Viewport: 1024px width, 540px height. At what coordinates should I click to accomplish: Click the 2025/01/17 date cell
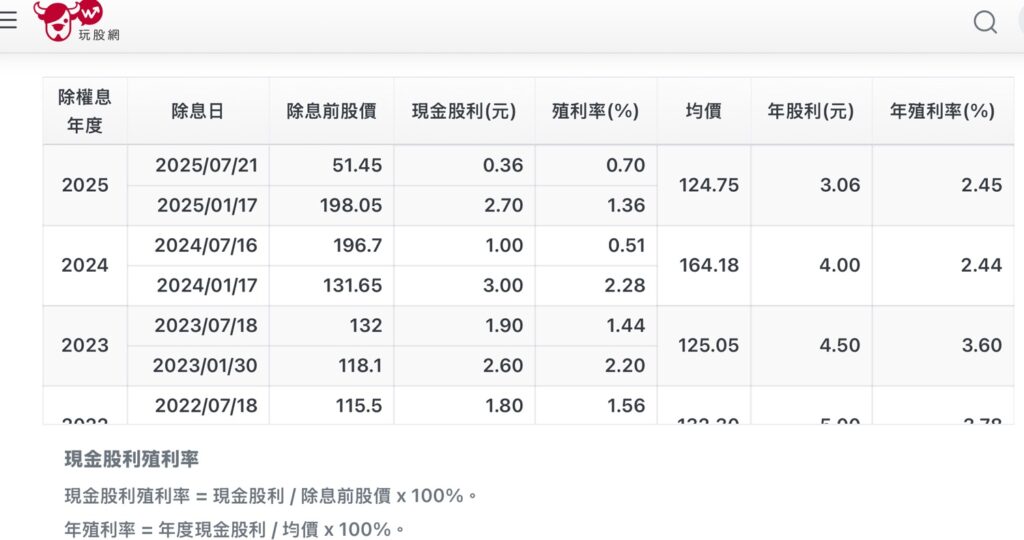coord(205,205)
